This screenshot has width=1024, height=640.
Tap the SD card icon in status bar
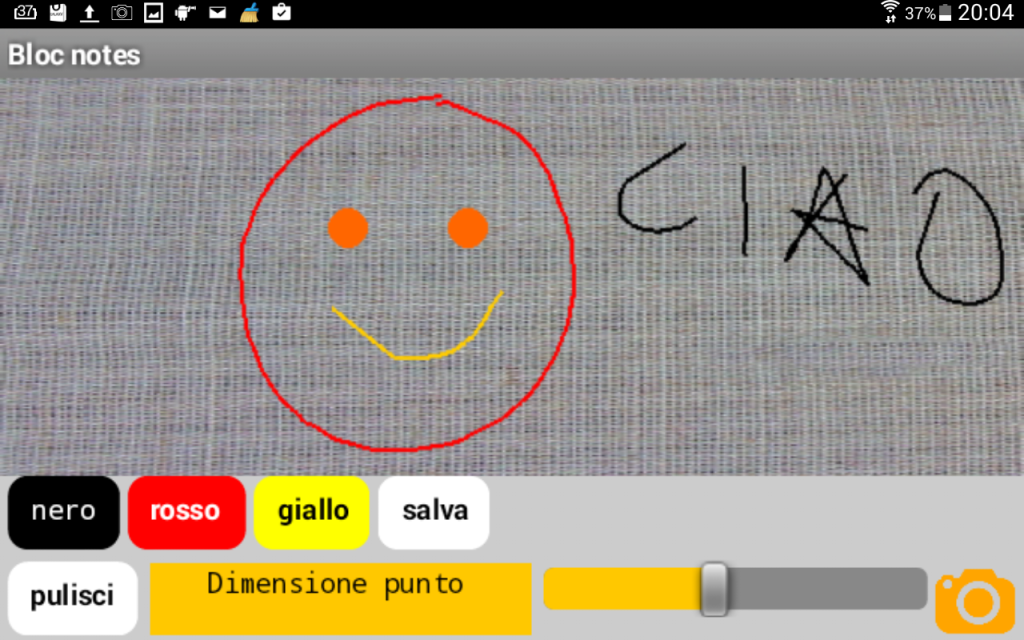[x=58, y=13]
